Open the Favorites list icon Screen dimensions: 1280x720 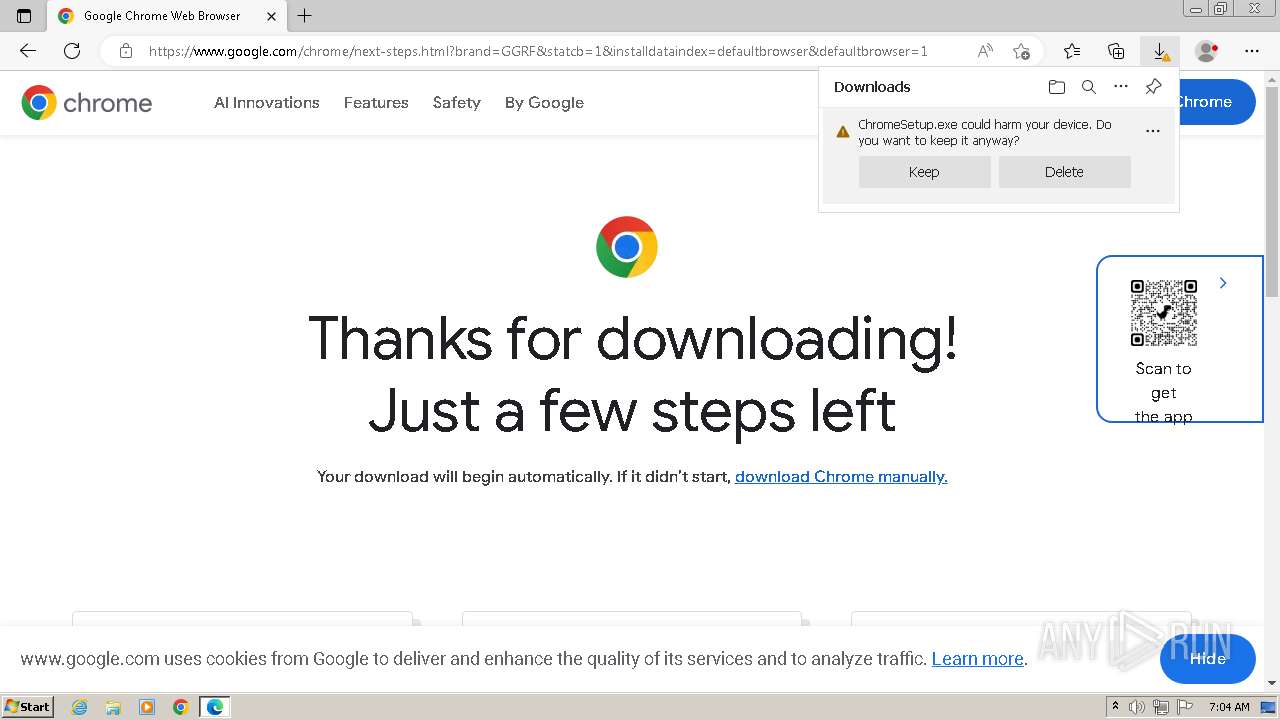pyautogui.click(x=1072, y=51)
